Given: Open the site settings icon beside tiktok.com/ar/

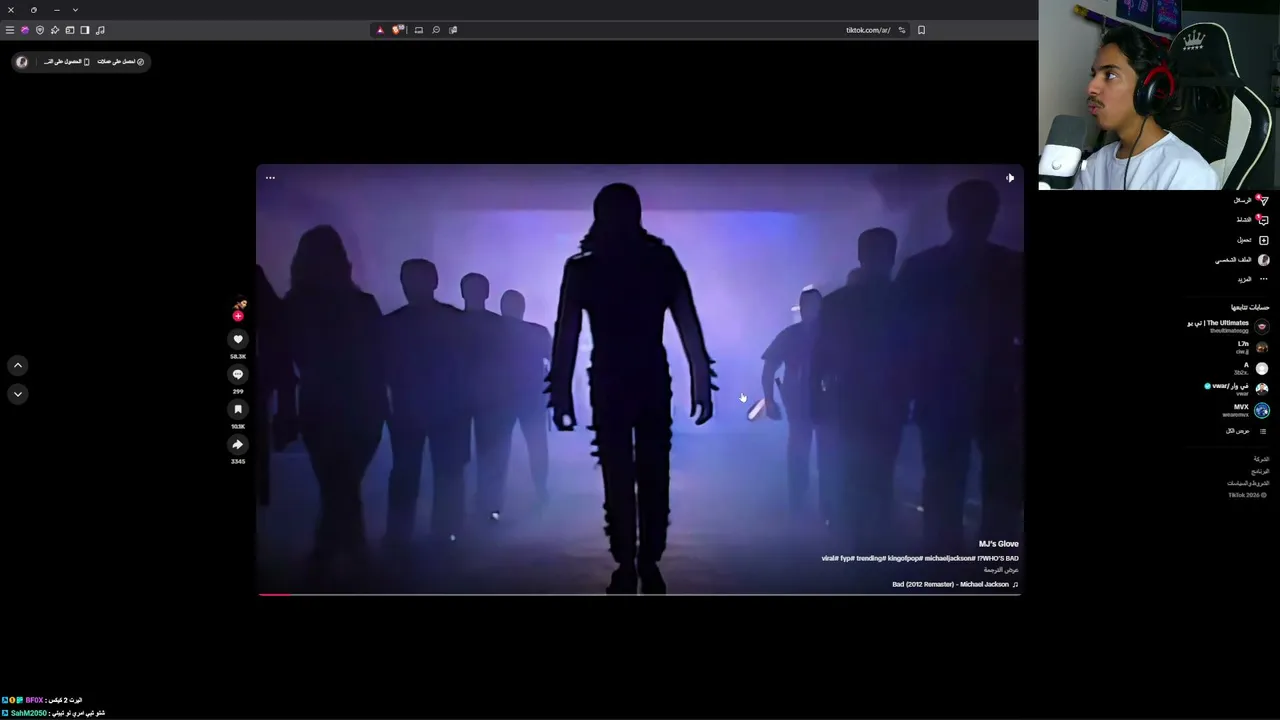Looking at the screenshot, I should click(902, 30).
